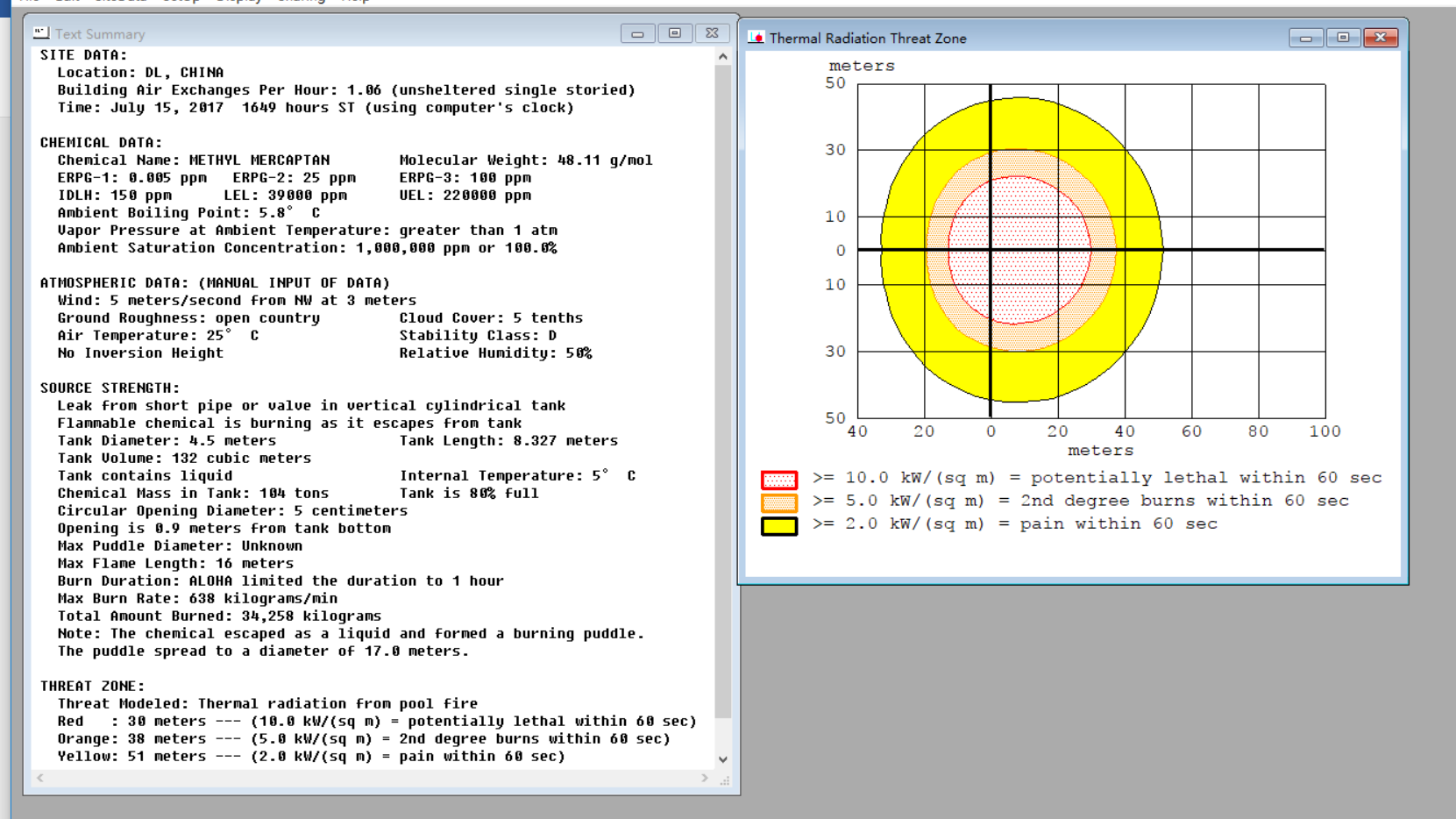Click the 'ERPG-1: 0.005 ppm' value
This screenshot has width=1456, height=819.
pyautogui.click(x=132, y=178)
